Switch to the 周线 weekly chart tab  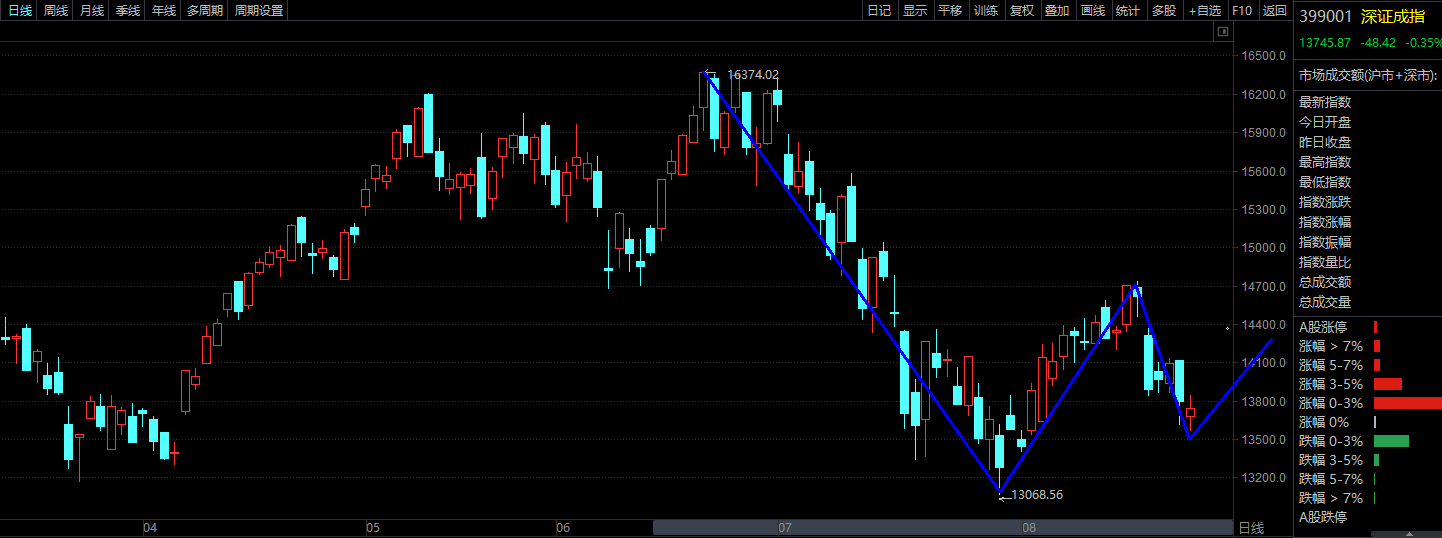coord(56,10)
